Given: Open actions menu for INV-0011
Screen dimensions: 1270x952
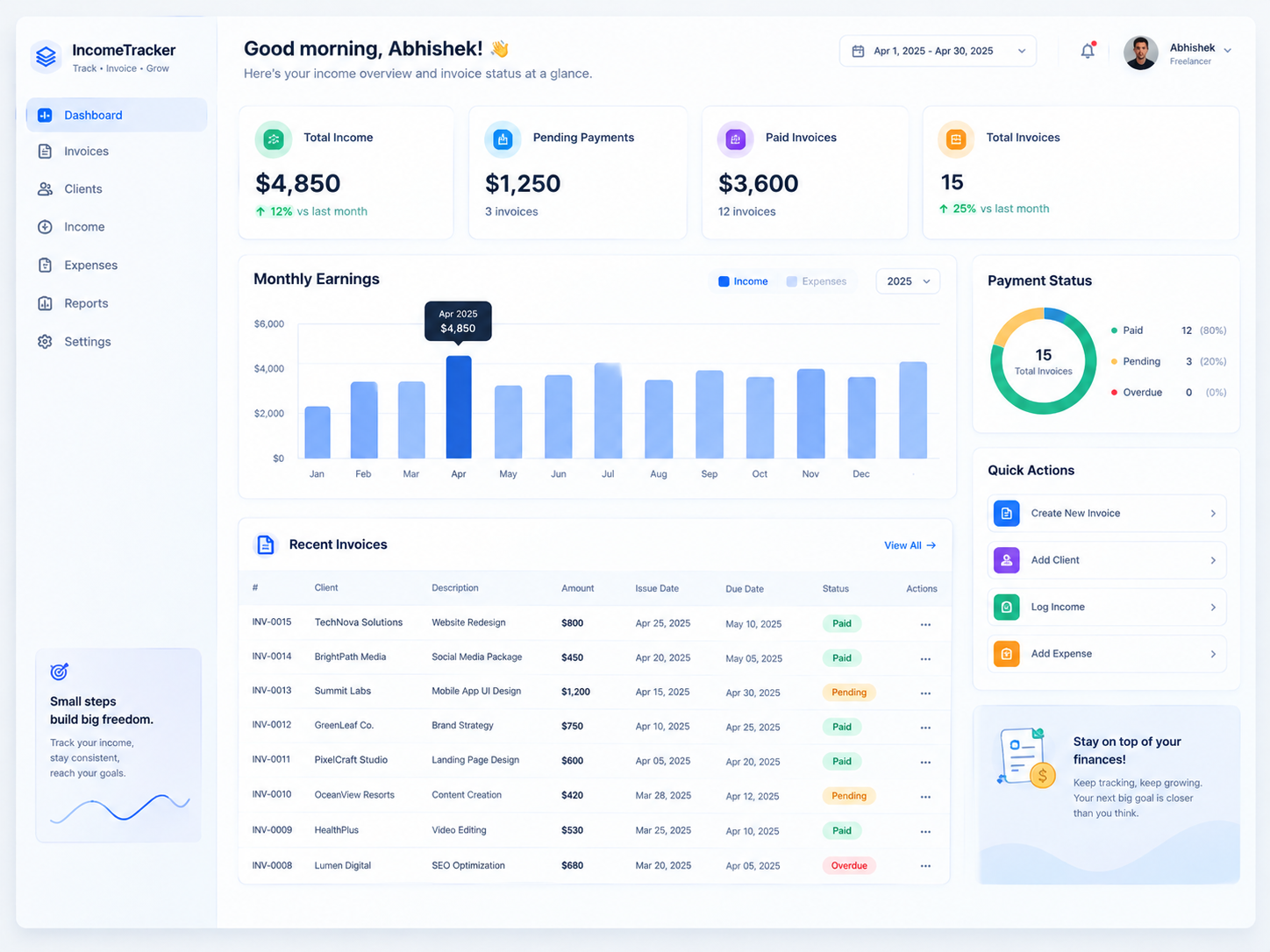Looking at the screenshot, I should click(925, 763).
